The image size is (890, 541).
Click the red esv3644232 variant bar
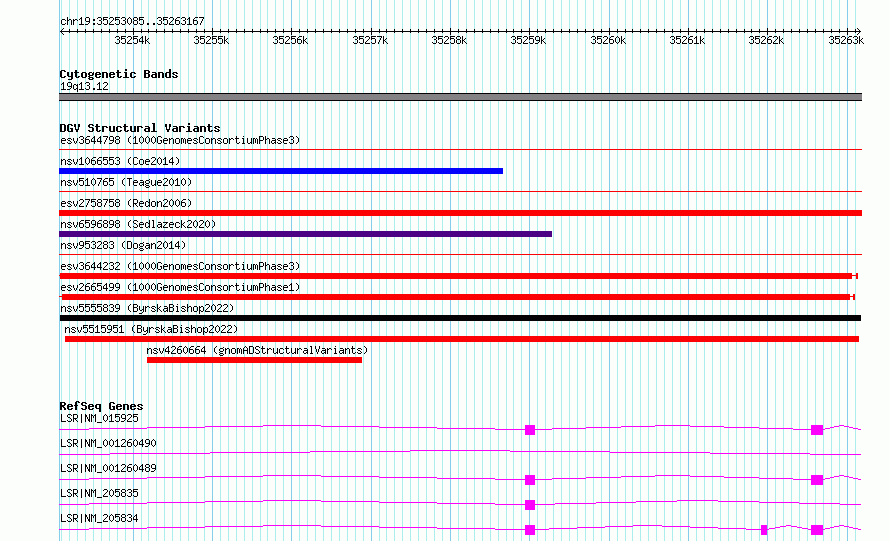(x=458, y=276)
